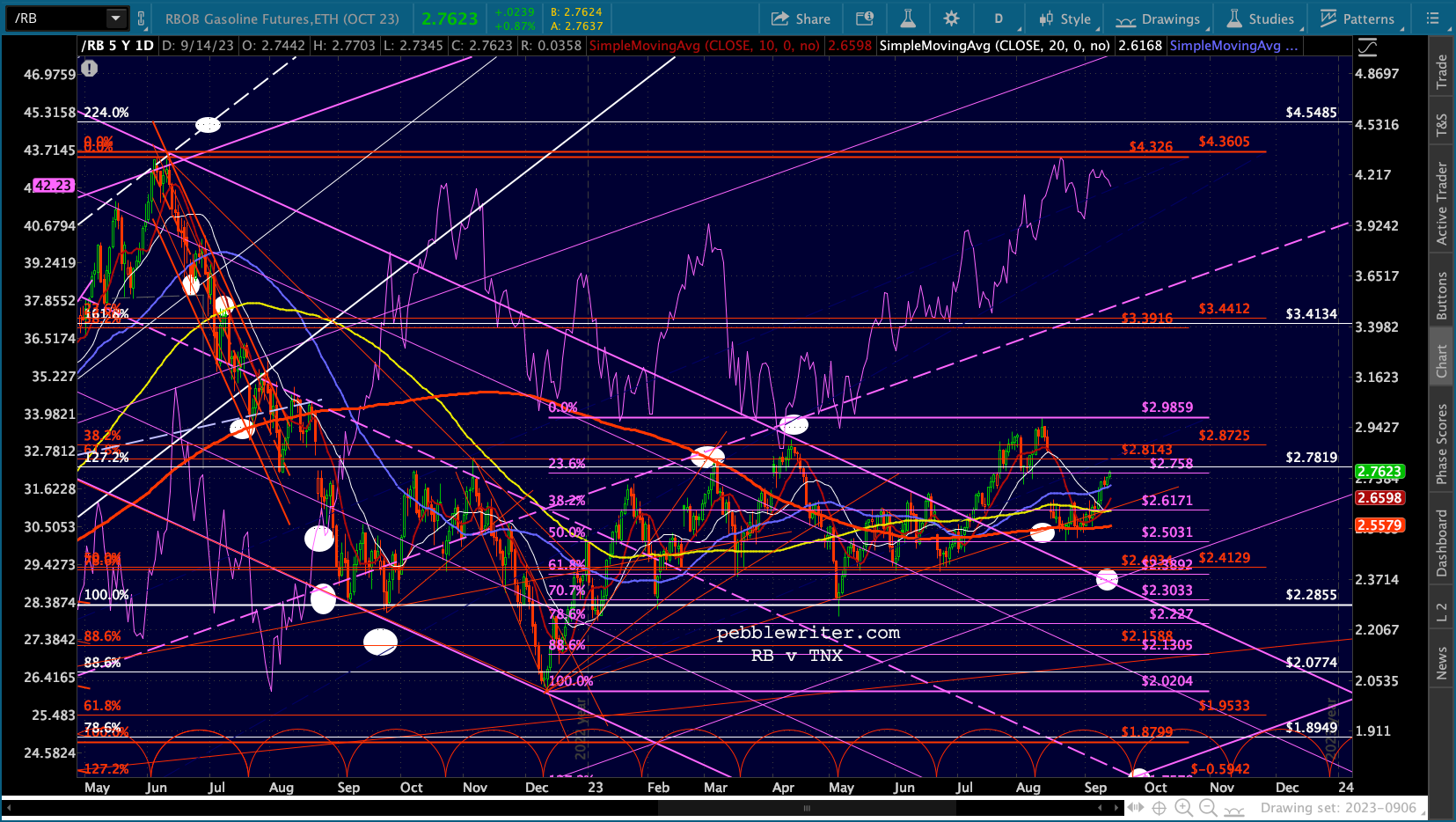1456x822 pixels.
Task: Click the /RB 5 Y 1D chart title
Action: [117, 46]
